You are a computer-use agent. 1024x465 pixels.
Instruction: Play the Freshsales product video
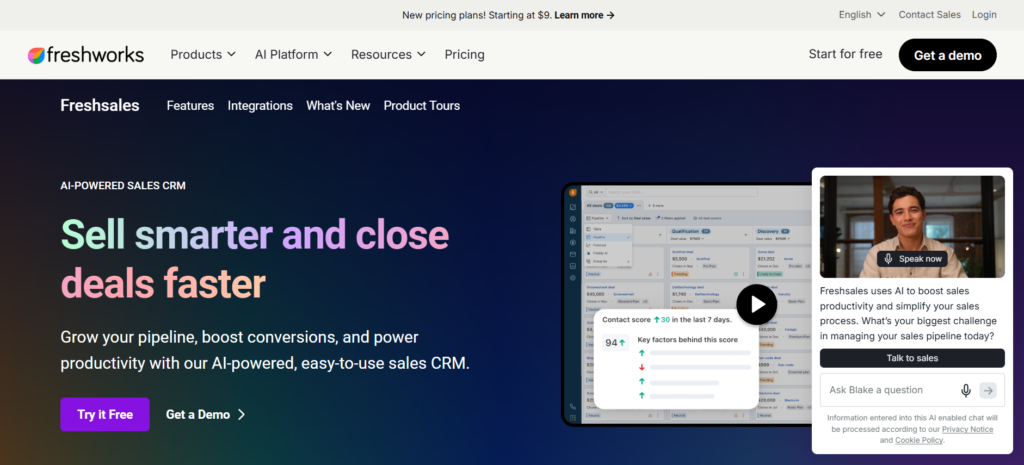pos(757,304)
